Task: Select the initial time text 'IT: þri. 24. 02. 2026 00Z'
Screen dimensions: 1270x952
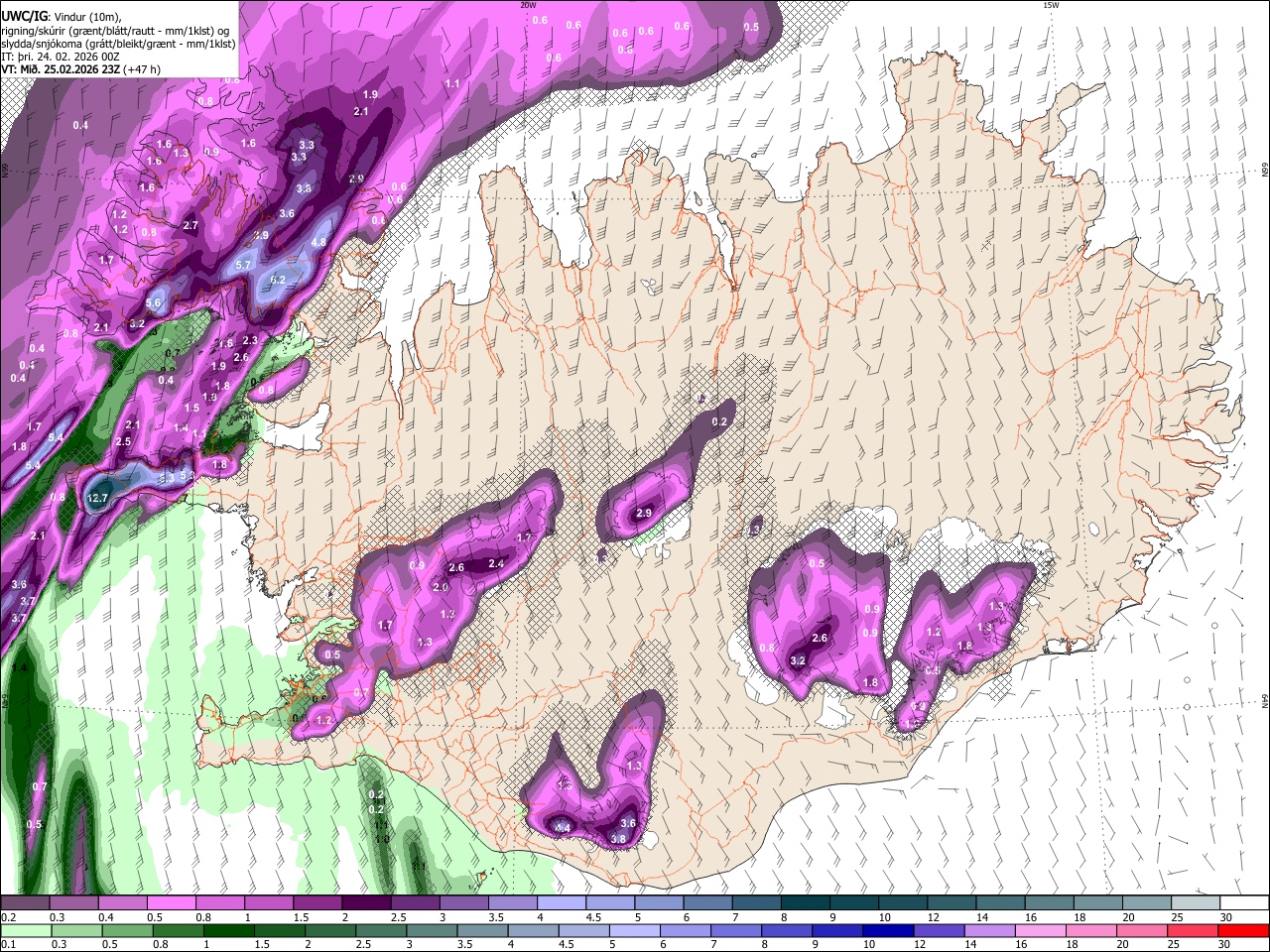Action: coord(61,57)
